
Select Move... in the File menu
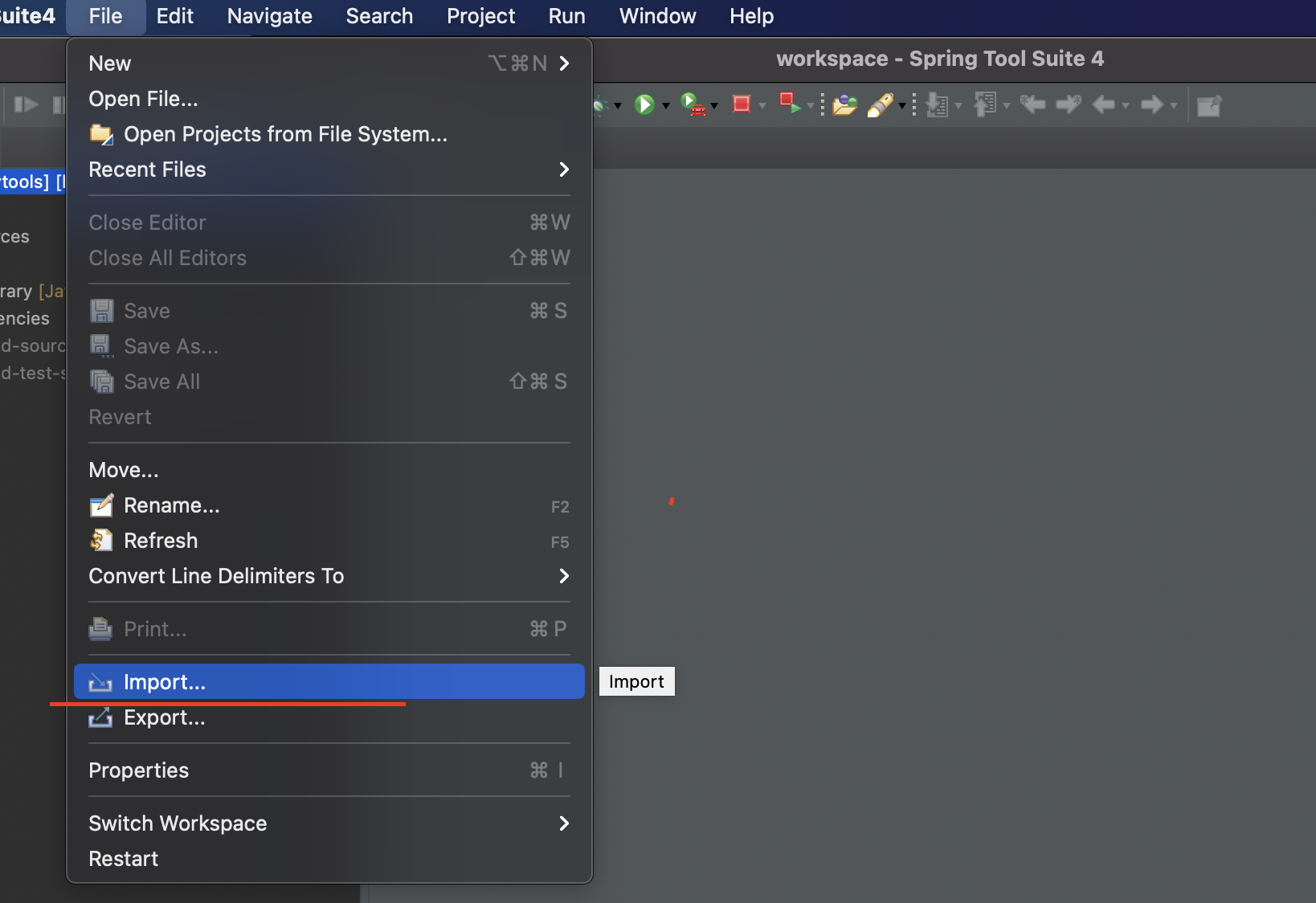click(x=329, y=470)
